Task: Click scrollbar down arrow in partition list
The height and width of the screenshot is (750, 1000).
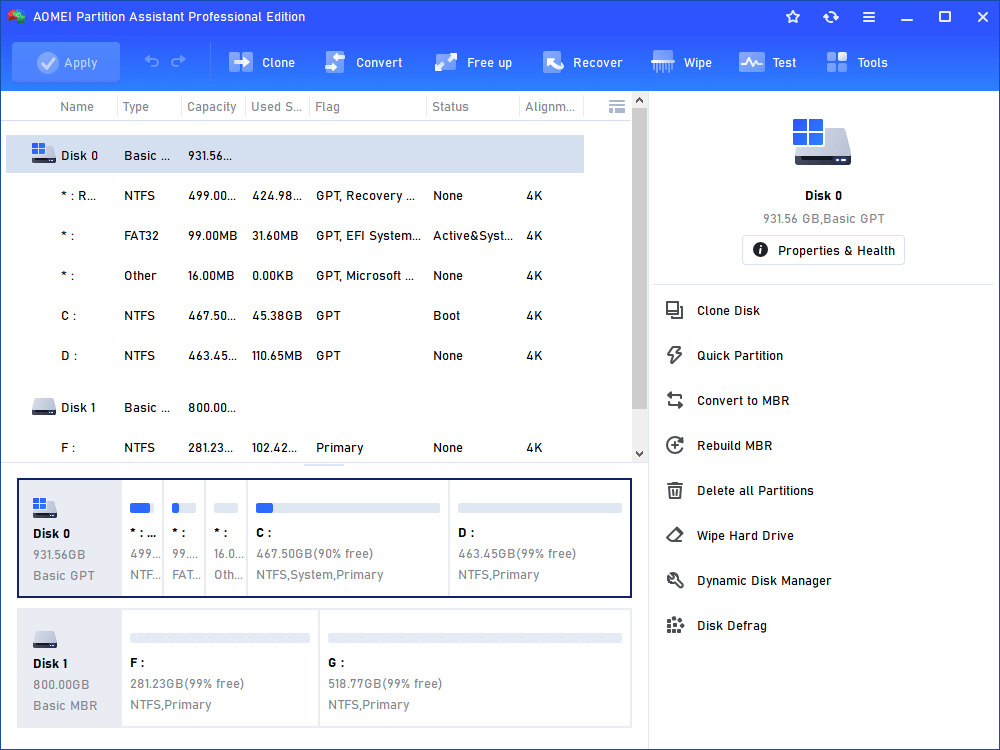Action: tap(639, 454)
